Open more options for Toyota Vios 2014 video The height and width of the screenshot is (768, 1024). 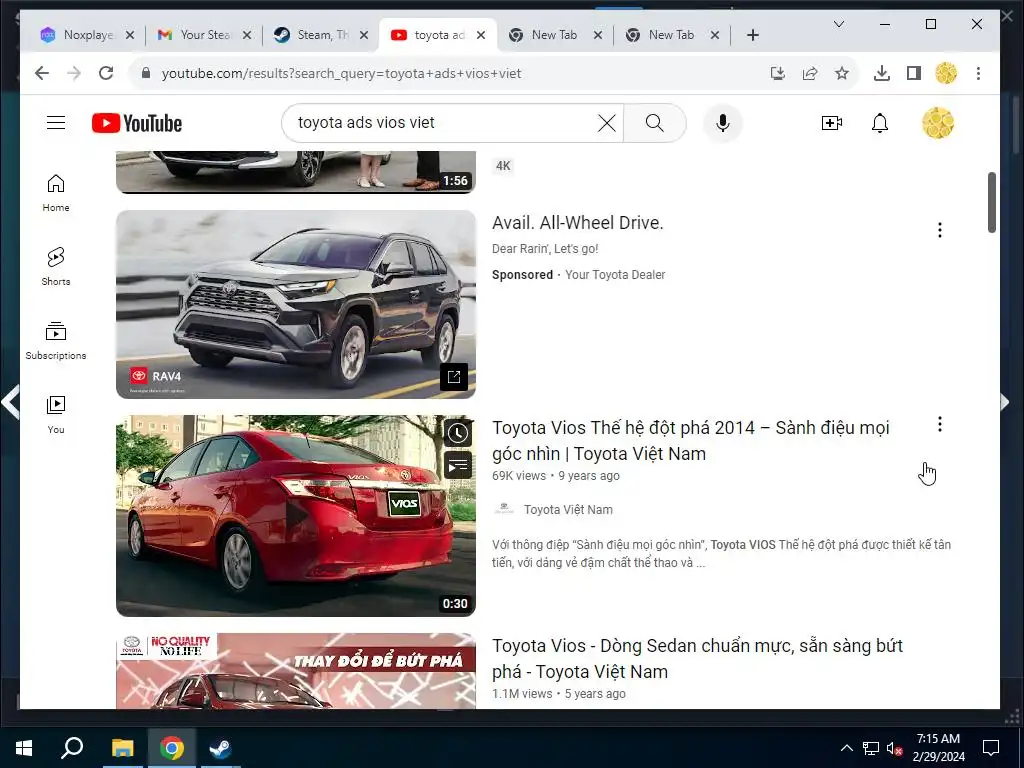click(x=940, y=424)
